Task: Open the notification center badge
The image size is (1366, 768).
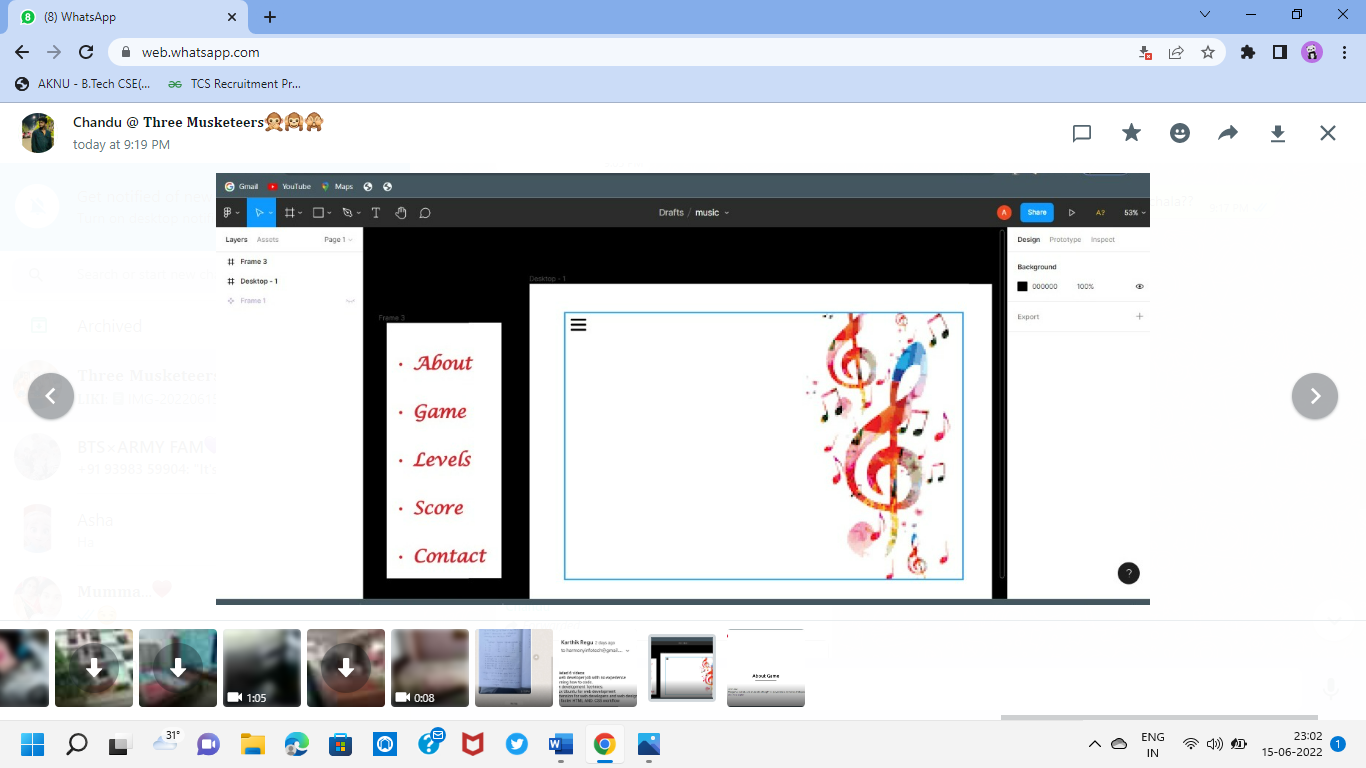Action: (x=1338, y=744)
